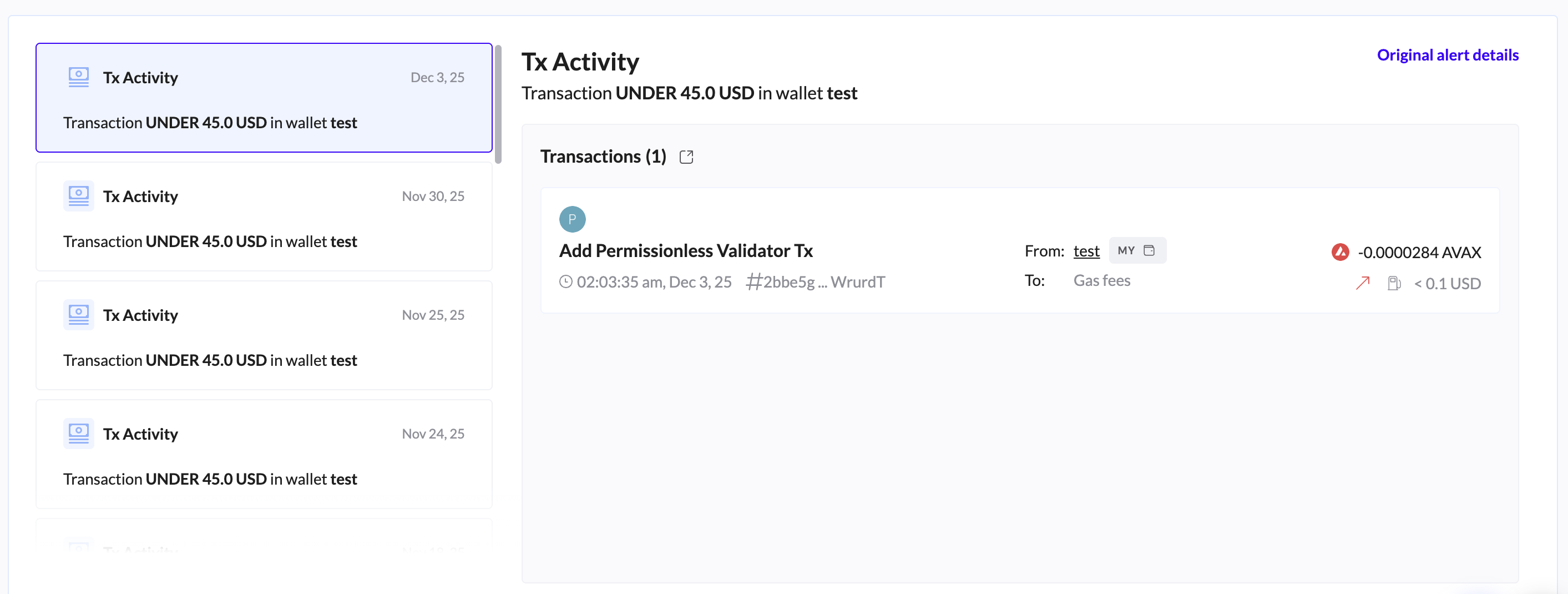Click the blue P chain avatar icon

[x=572, y=219]
